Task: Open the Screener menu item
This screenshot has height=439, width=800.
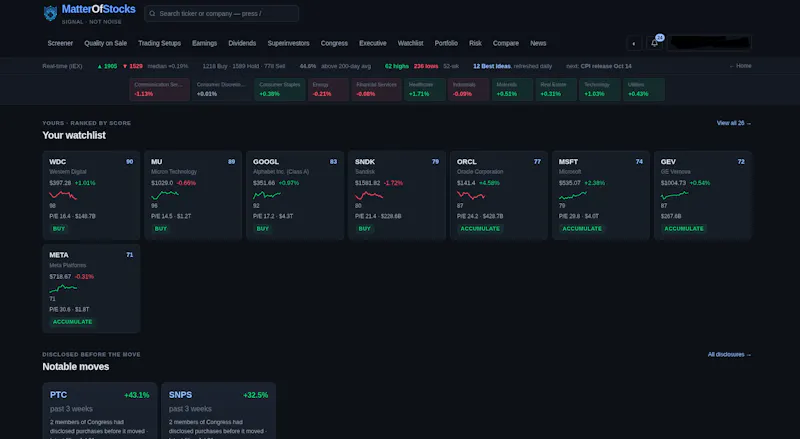Action: [60, 43]
